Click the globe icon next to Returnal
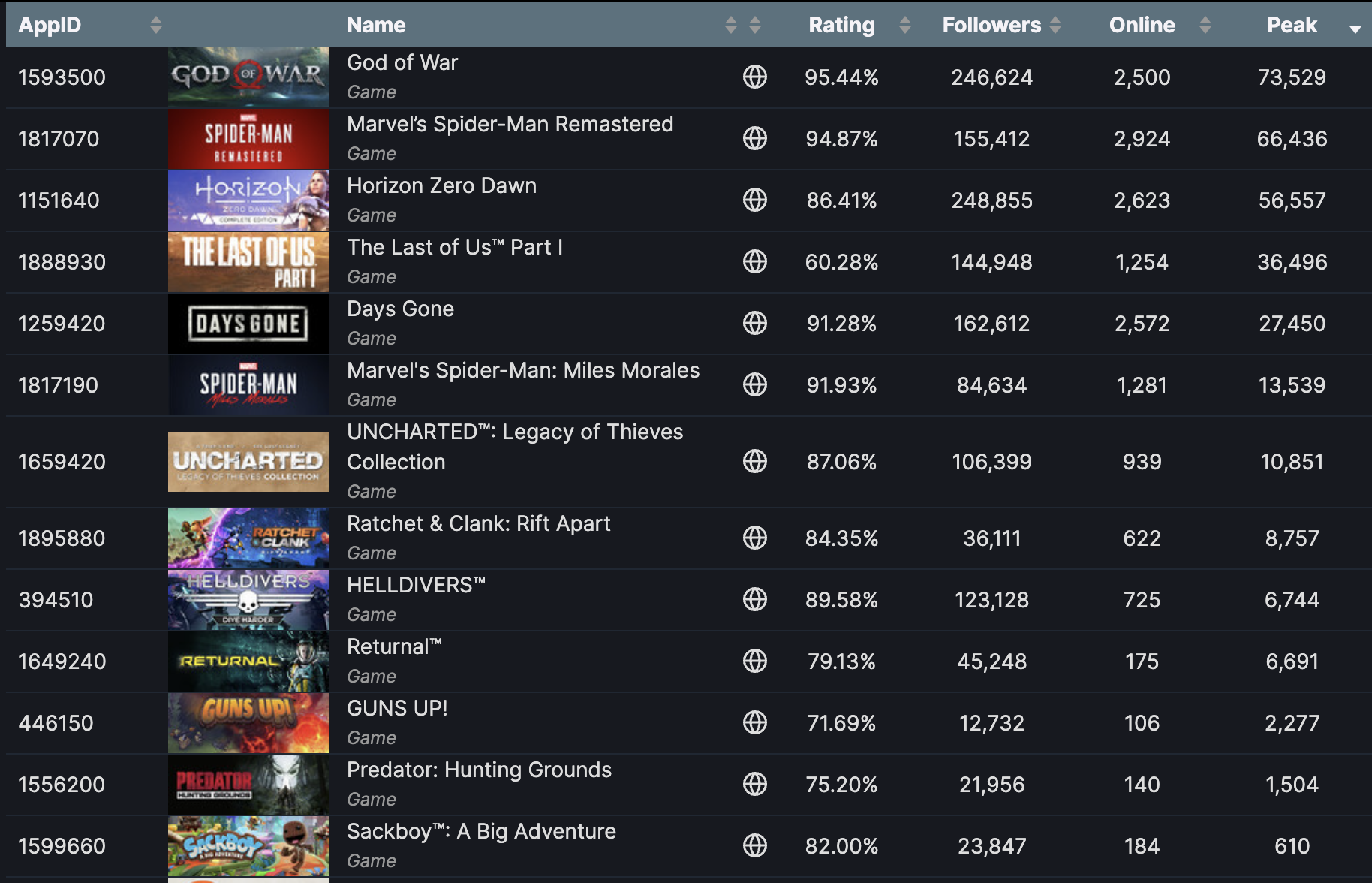Image resolution: width=1372 pixels, height=883 pixels. pos(754,661)
